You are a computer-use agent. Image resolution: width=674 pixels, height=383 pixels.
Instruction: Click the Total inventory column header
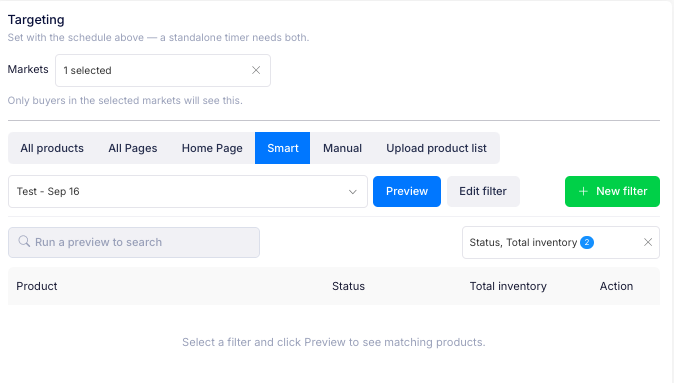click(508, 286)
